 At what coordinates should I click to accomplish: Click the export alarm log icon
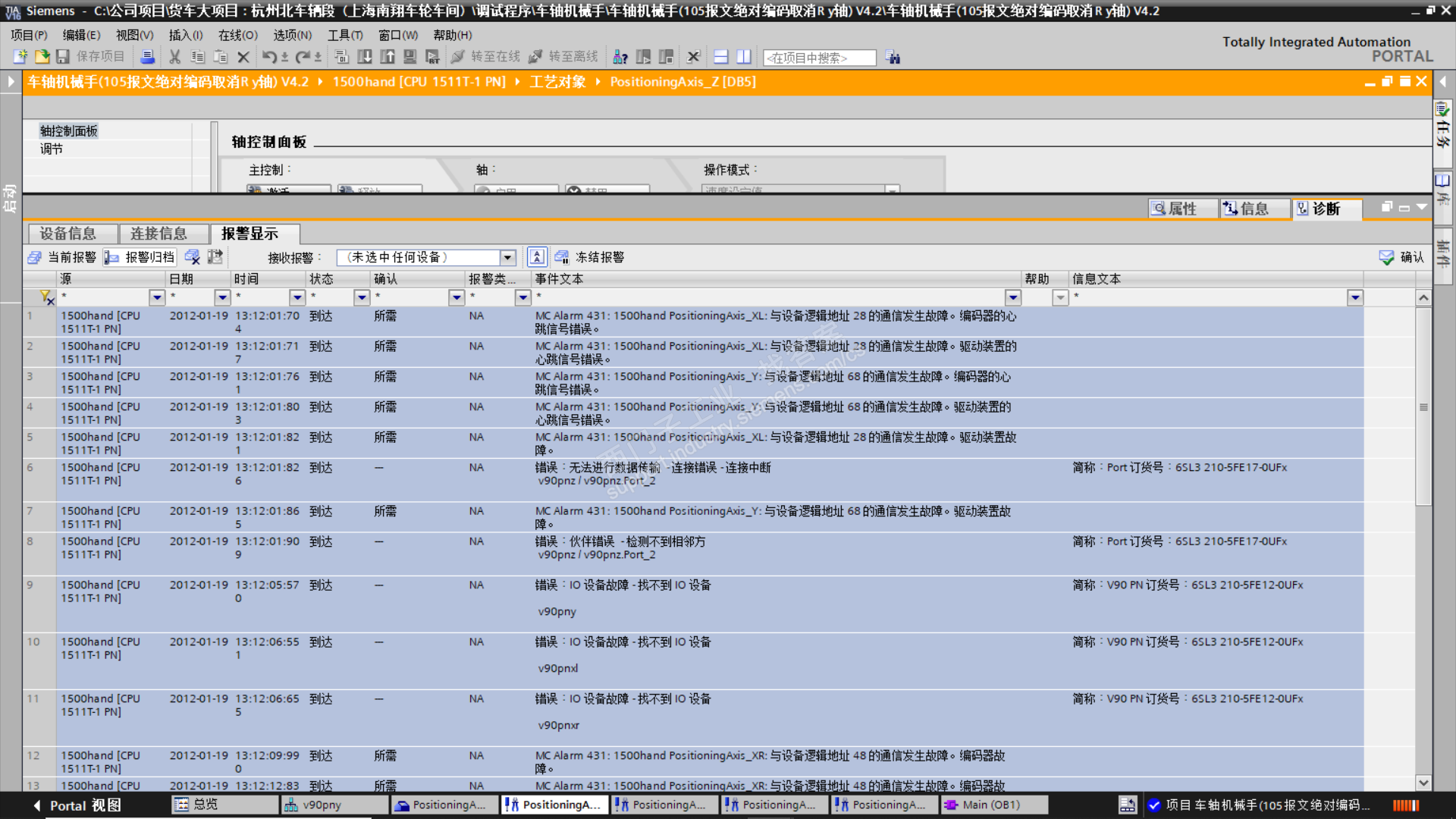(x=215, y=257)
